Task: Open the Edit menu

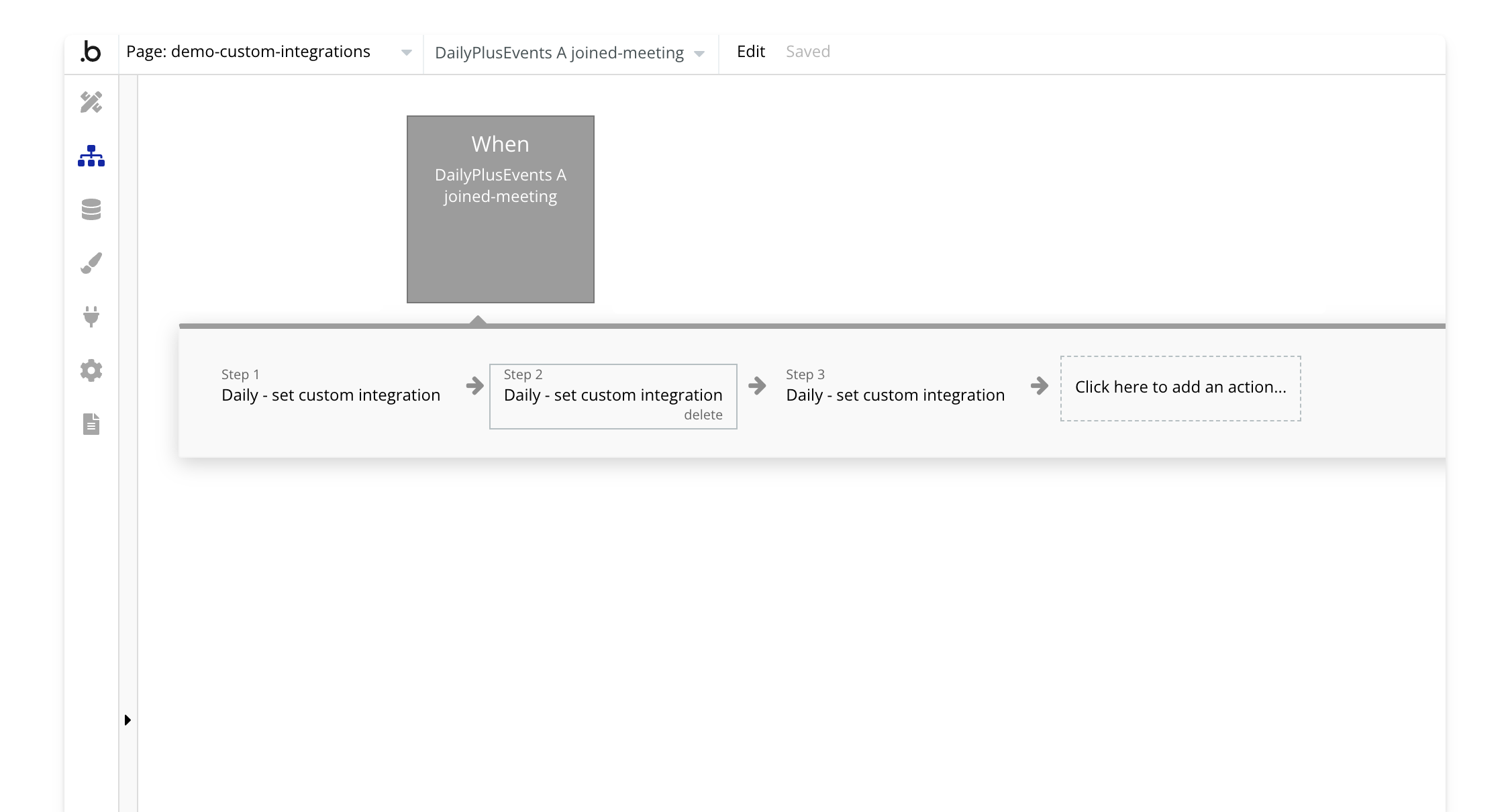Action: click(751, 52)
